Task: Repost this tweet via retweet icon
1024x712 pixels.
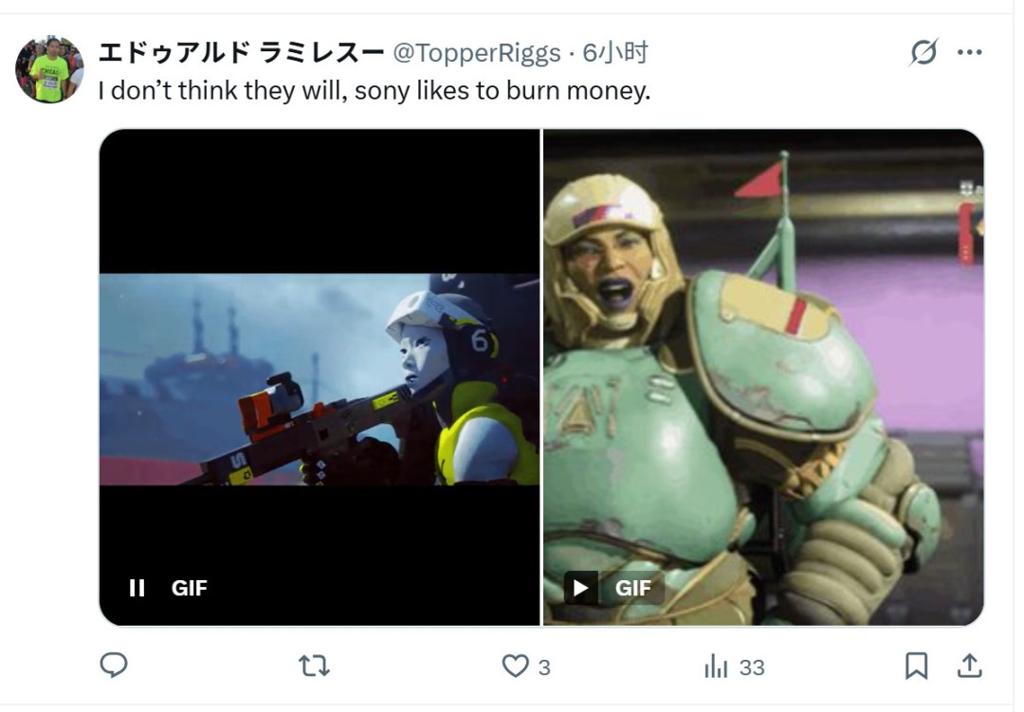Action: click(314, 666)
